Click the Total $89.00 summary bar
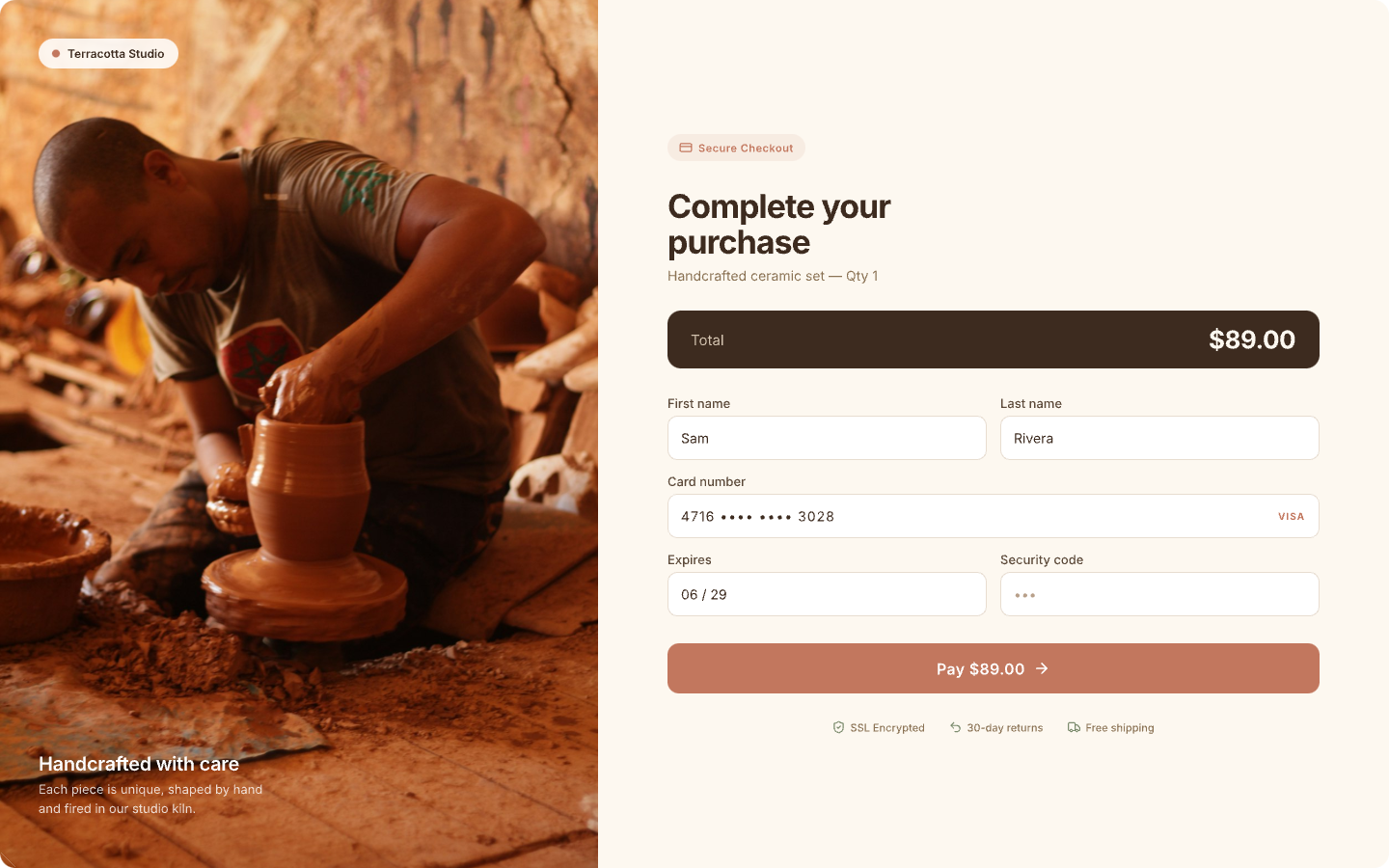The width and height of the screenshot is (1389, 868). (x=993, y=339)
